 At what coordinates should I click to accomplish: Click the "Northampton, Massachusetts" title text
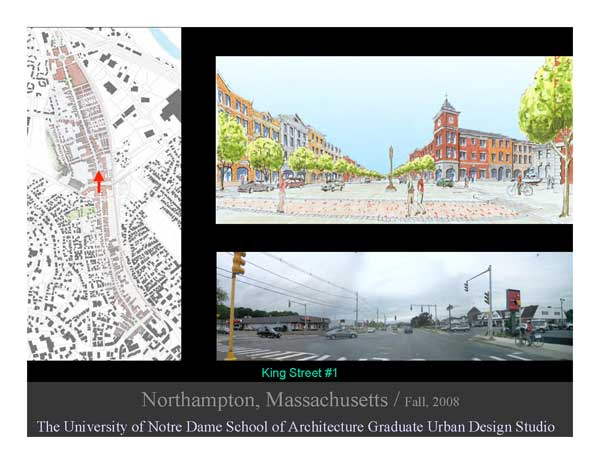[265, 400]
